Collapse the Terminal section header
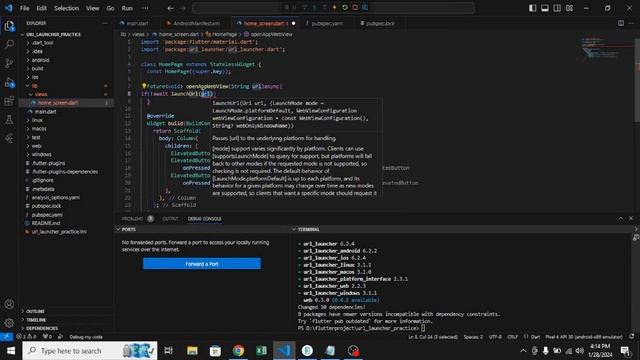Screen dimensions: 640x360 coord(309,229)
